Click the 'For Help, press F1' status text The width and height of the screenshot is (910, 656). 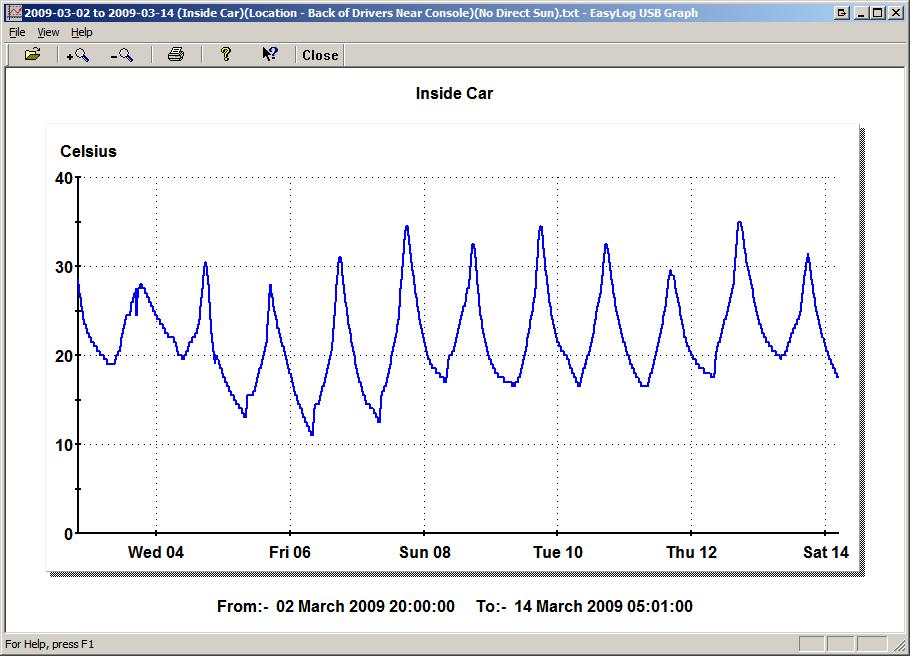click(x=49, y=644)
